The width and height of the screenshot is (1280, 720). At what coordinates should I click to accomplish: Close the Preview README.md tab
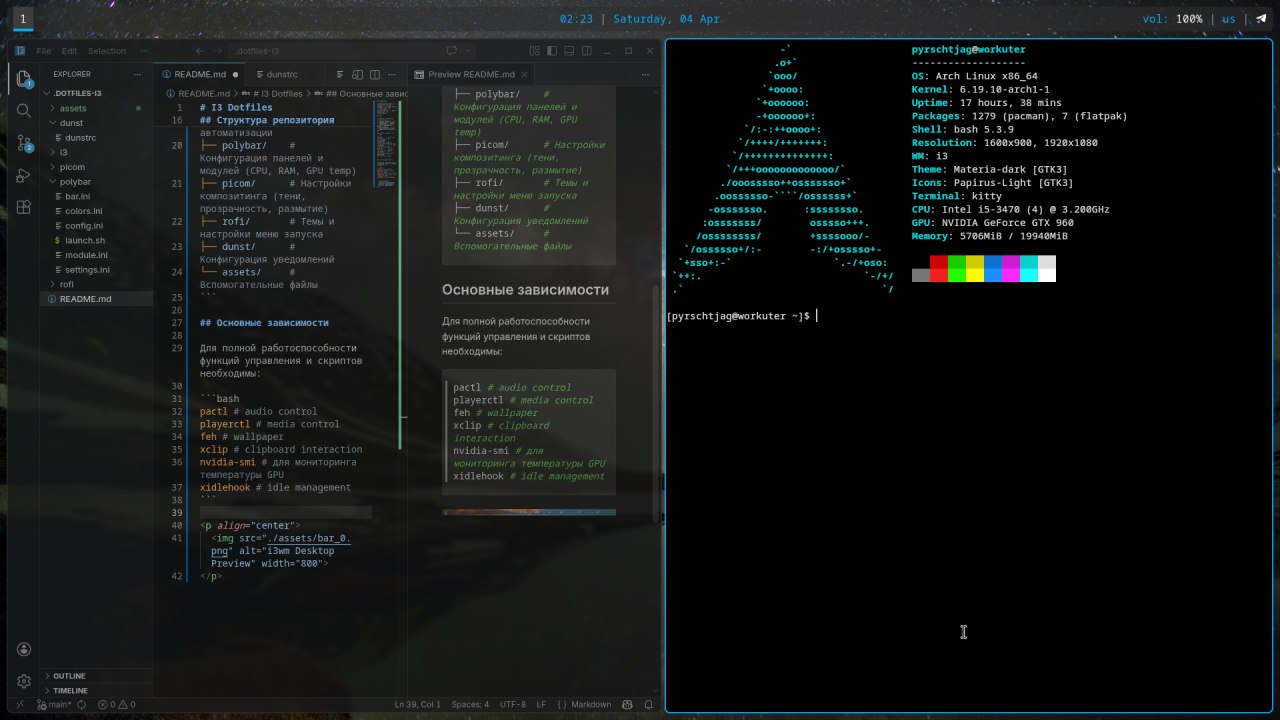click(524, 74)
